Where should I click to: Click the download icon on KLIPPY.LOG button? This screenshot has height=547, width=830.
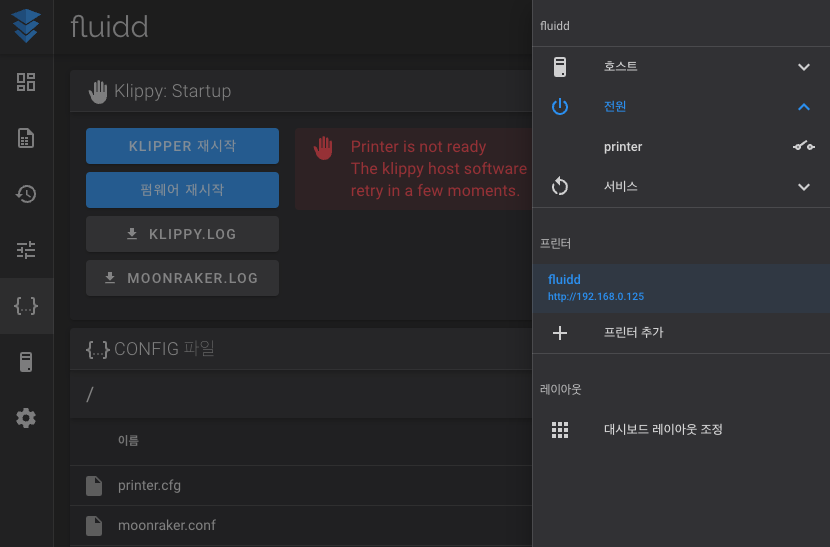pyautogui.click(x=132, y=234)
